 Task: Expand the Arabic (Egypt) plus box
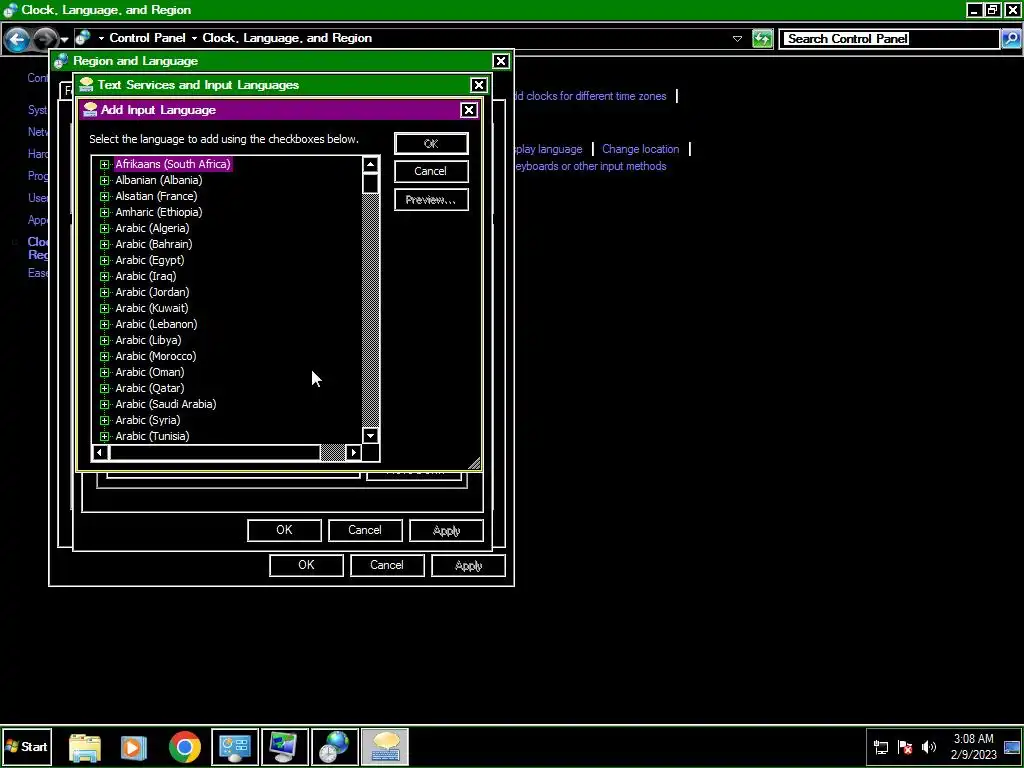point(104,261)
